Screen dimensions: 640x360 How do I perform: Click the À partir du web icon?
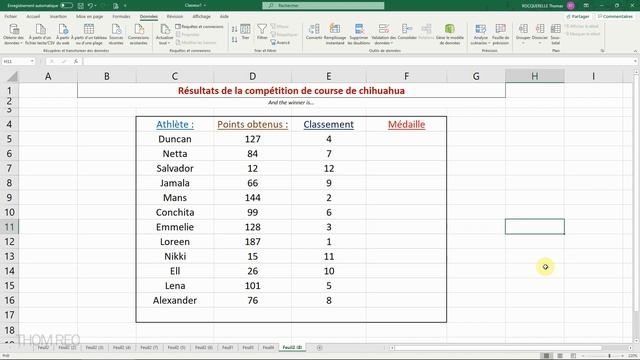point(62,34)
